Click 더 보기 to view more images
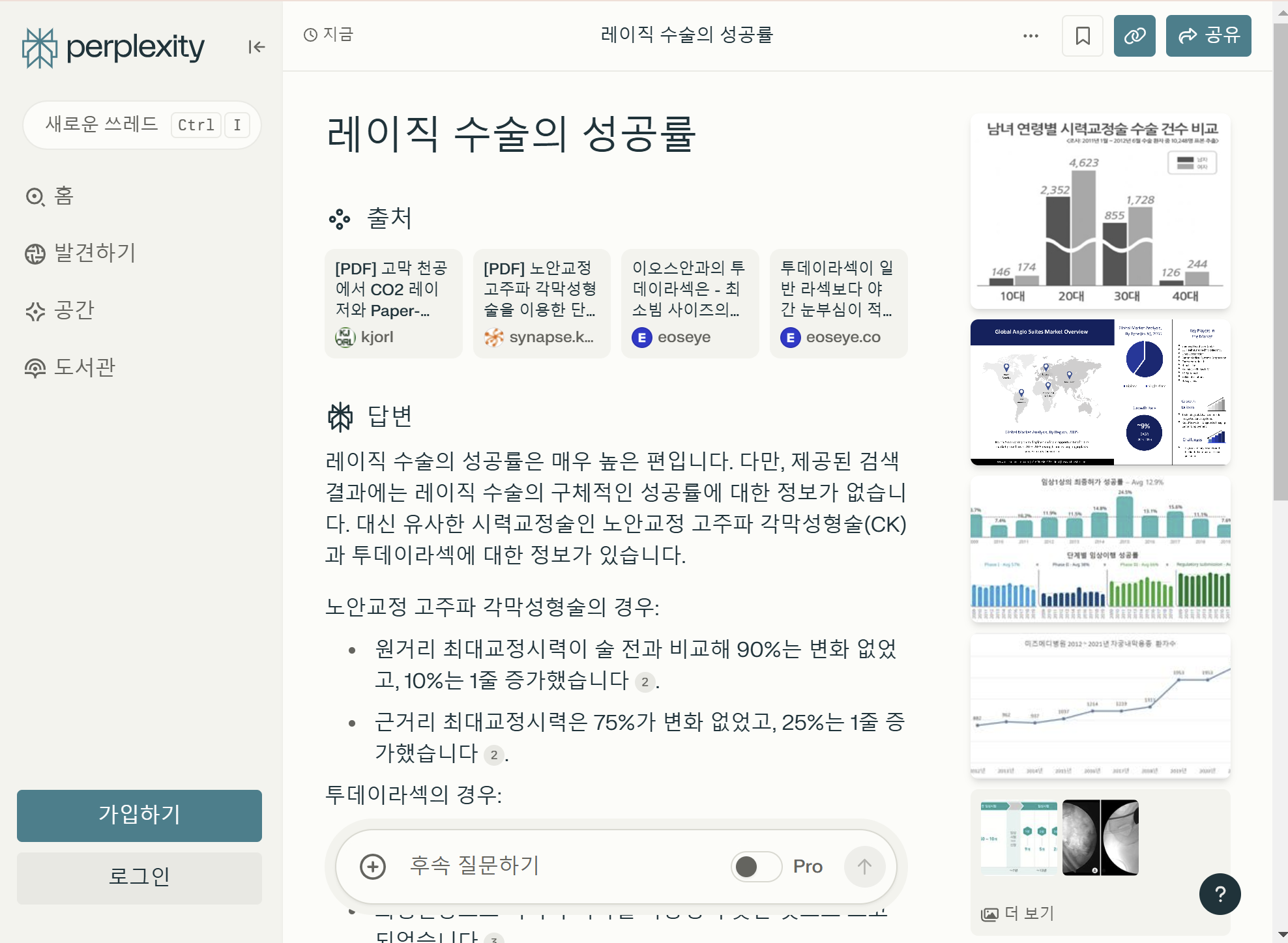This screenshot has height=943, width=1288. [1017, 914]
